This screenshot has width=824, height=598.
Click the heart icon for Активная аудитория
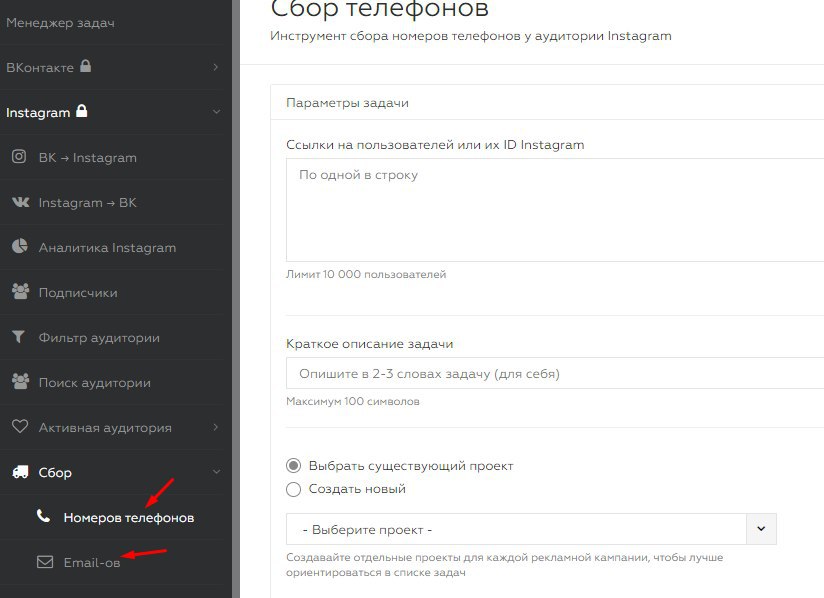click(20, 426)
